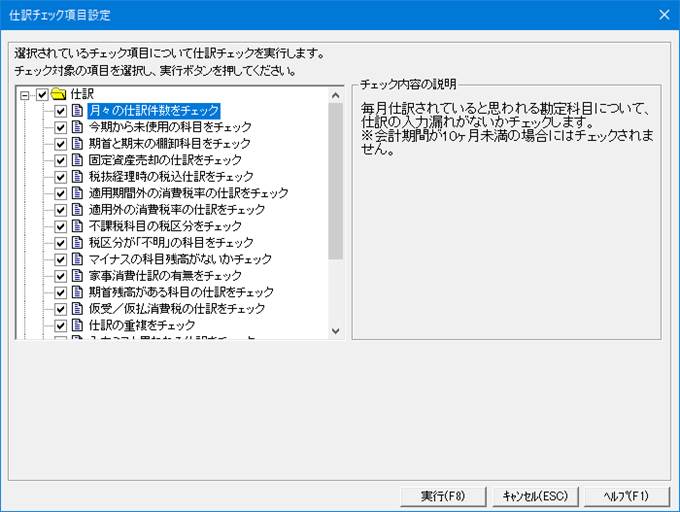Select 仕訳の重複をチェック item
Viewport: 680px width, 512px height.
pyautogui.click(x=142, y=326)
